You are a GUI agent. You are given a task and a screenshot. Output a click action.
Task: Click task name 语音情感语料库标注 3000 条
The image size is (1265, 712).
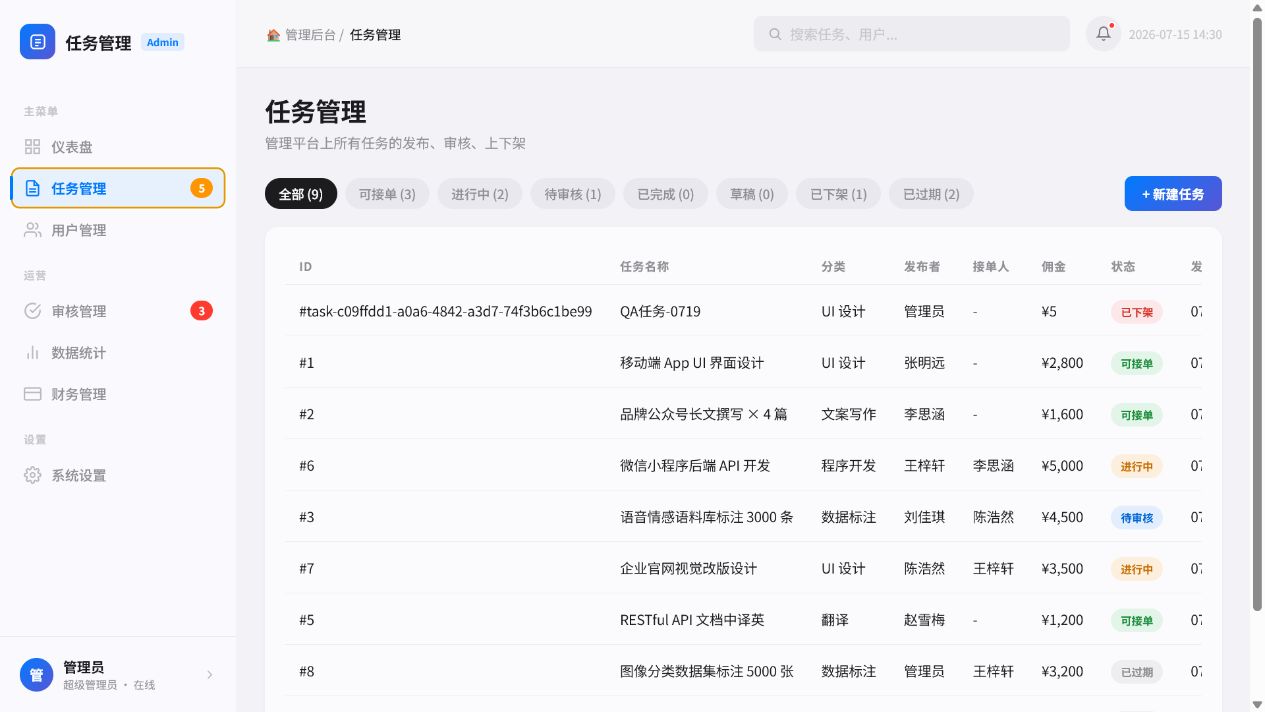point(707,517)
